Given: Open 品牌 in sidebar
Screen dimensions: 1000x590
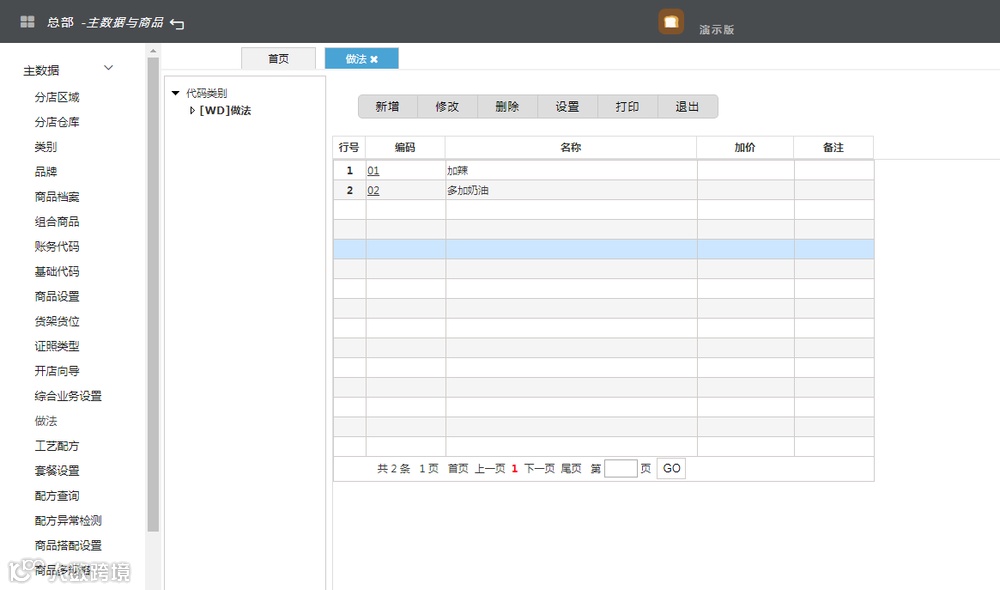Looking at the screenshot, I should 45,172.
